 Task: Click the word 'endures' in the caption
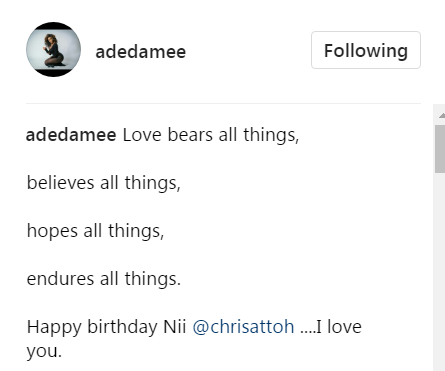pyautogui.click(x=60, y=279)
